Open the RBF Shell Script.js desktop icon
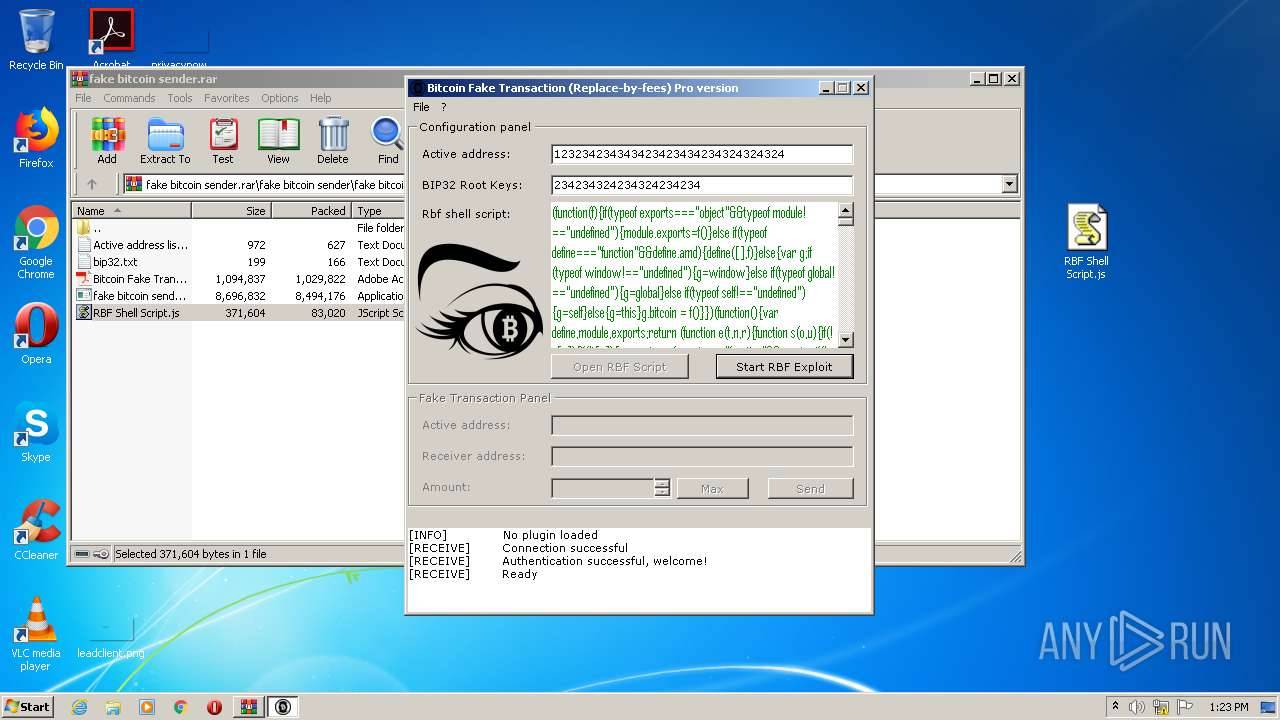Screen dimensions: 1280x720 1086,240
